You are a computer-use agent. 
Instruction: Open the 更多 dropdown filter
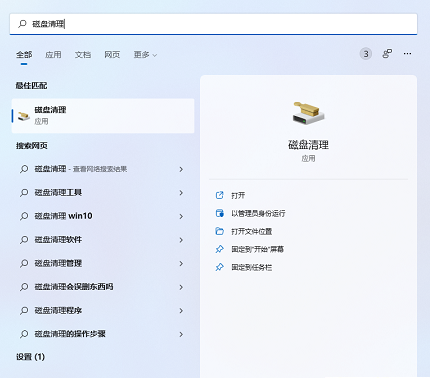[145, 55]
